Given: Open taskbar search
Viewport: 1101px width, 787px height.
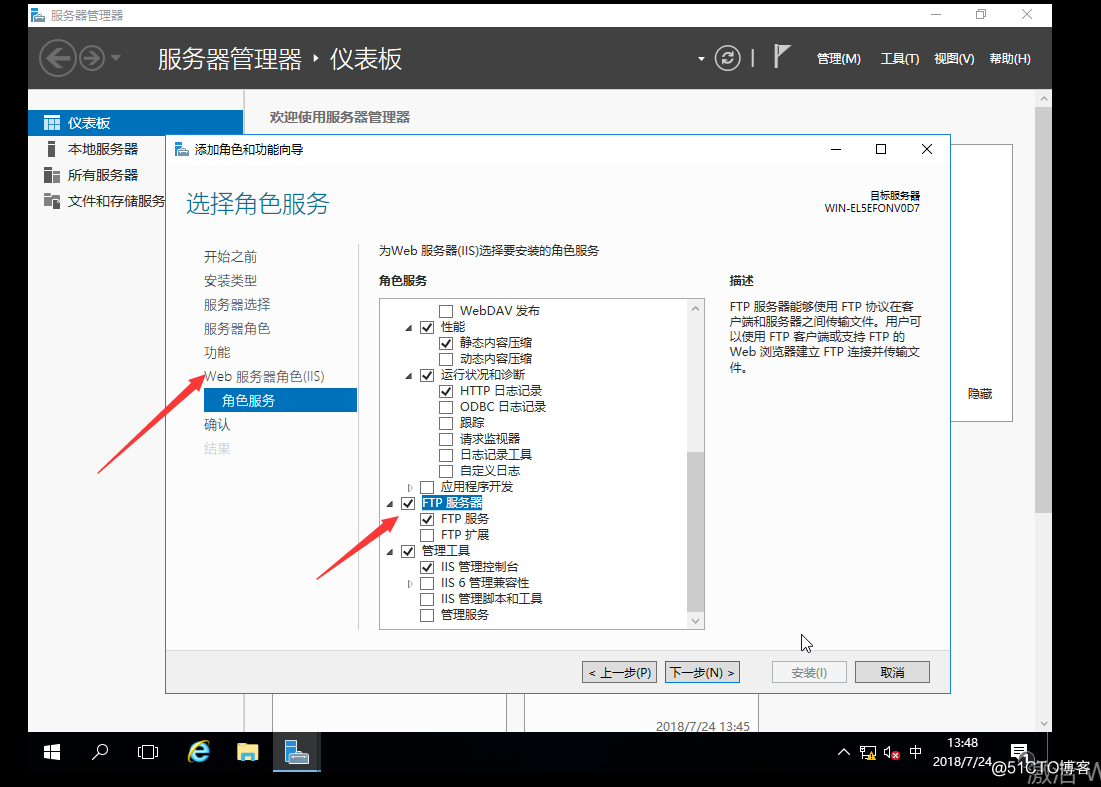Looking at the screenshot, I should 100,752.
